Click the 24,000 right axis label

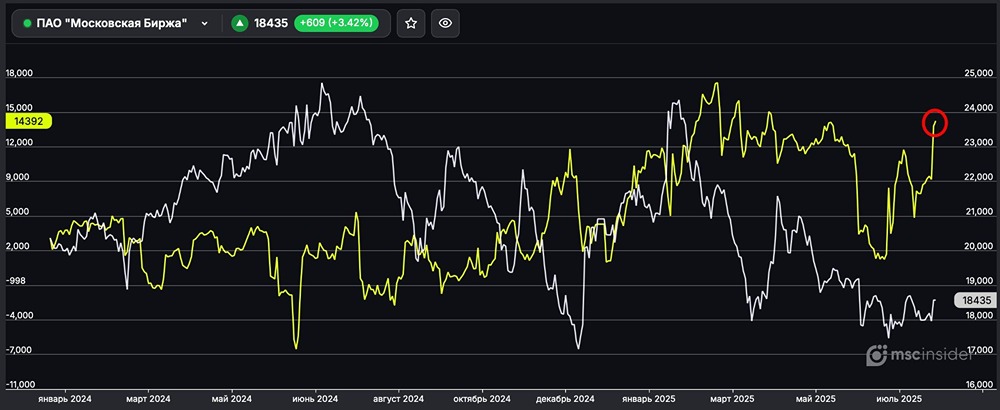click(979, 108)
